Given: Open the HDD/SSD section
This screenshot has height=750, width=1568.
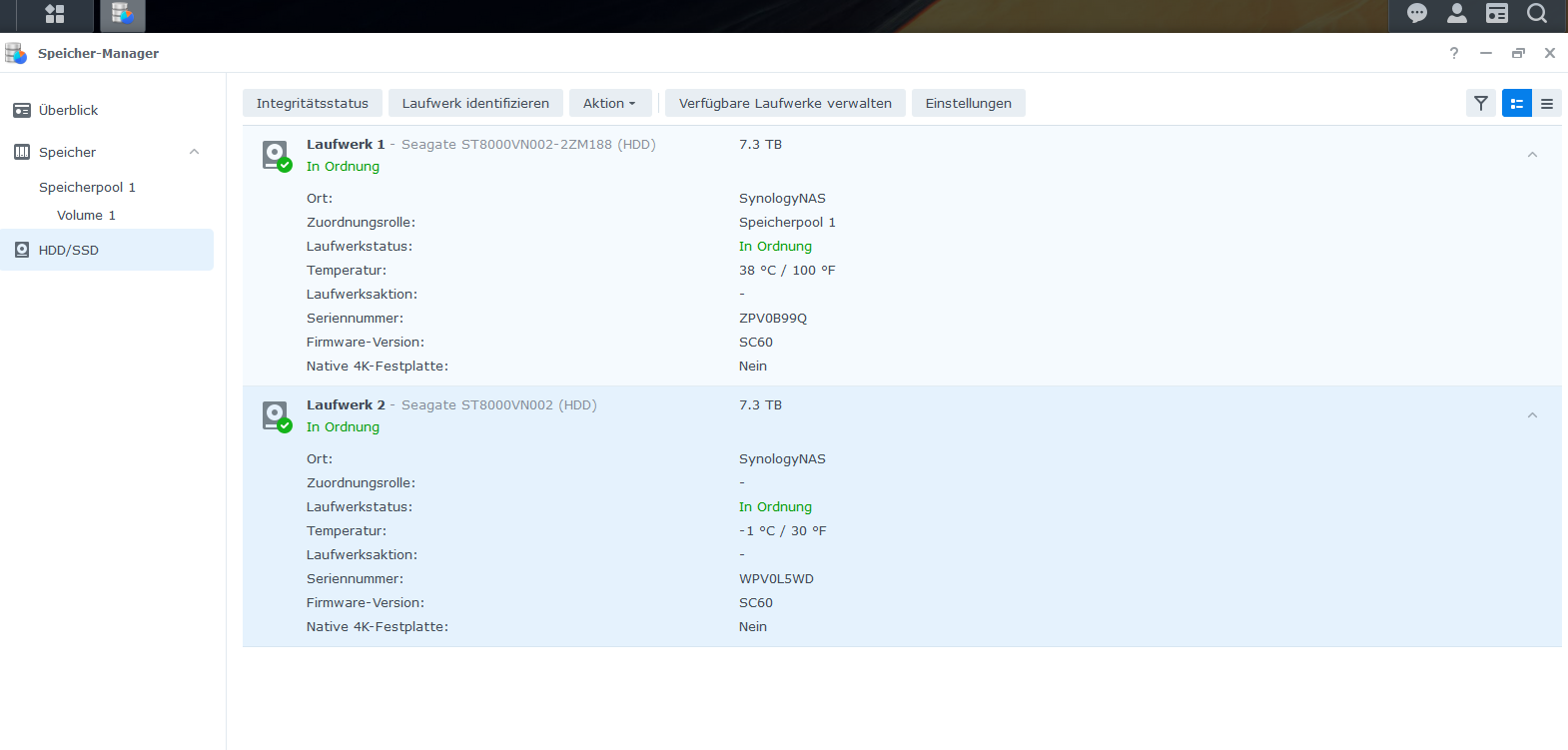Looking at the screenshot, I should [x=107, y=250].
